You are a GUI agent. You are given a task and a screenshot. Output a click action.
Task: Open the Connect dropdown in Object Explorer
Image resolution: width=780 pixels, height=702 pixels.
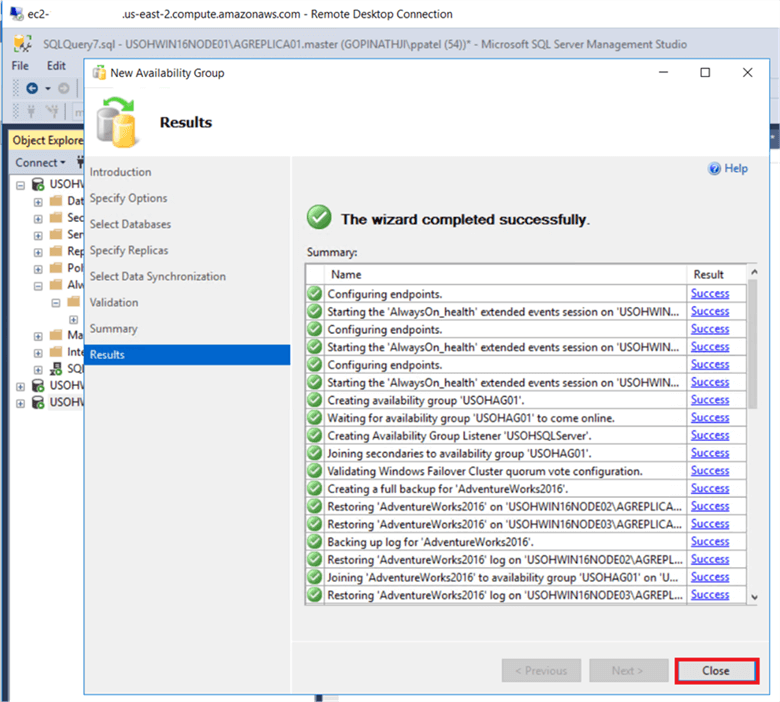coord(40,162)
